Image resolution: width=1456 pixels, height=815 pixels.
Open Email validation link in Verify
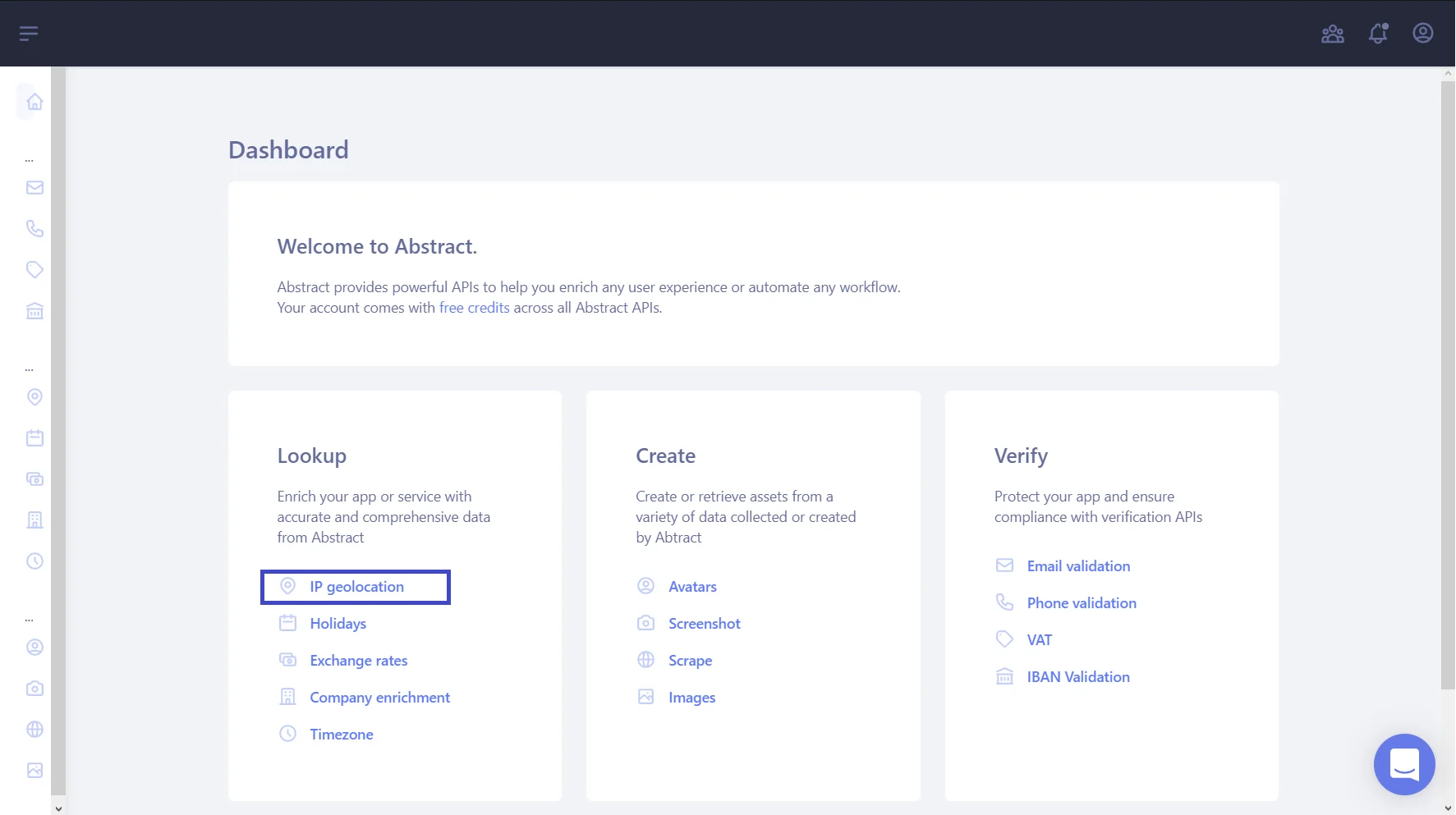pos(1078,566)
